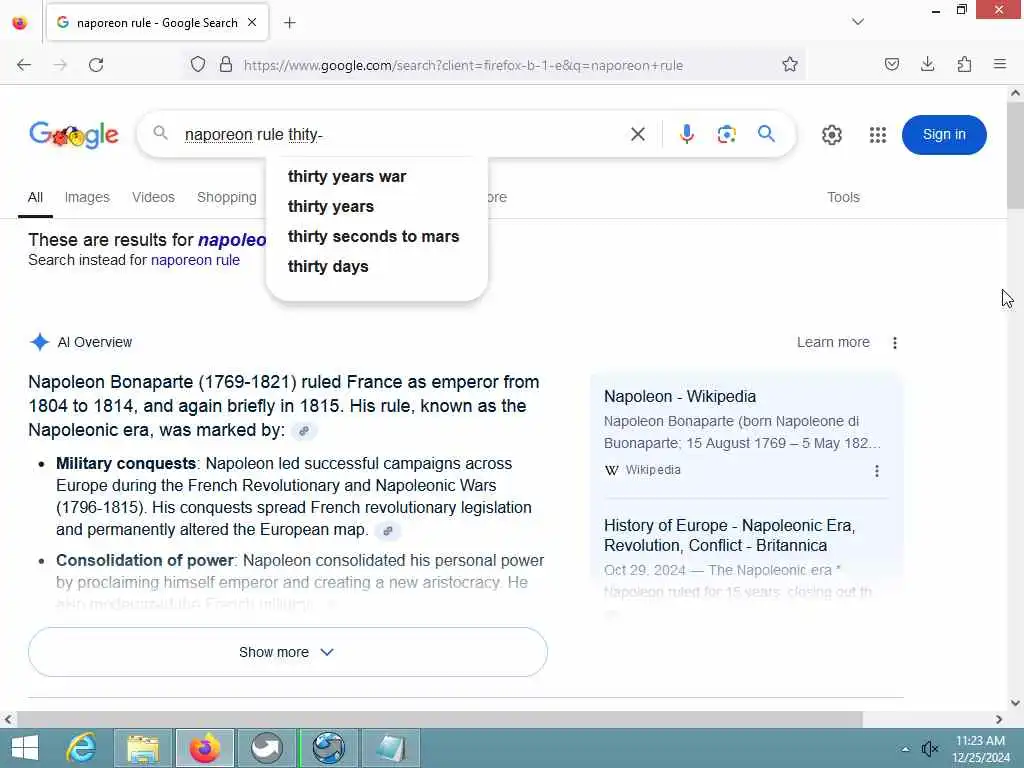Click the Firefox address bar URL
Viewport: 1024px width, 768px height.
(463, 65)
